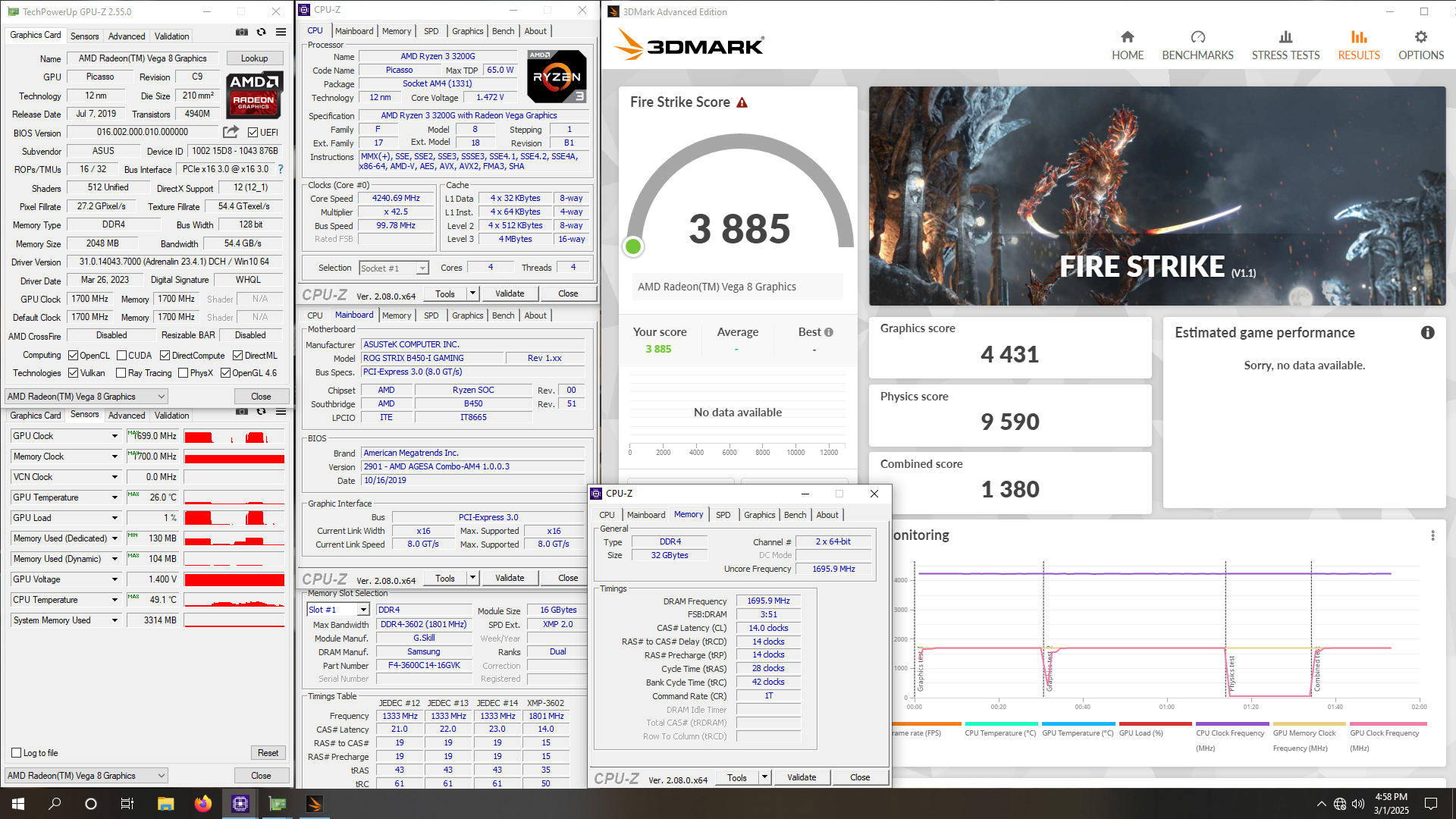Toggle the Vulkan checkbox

tap(73, 373)
